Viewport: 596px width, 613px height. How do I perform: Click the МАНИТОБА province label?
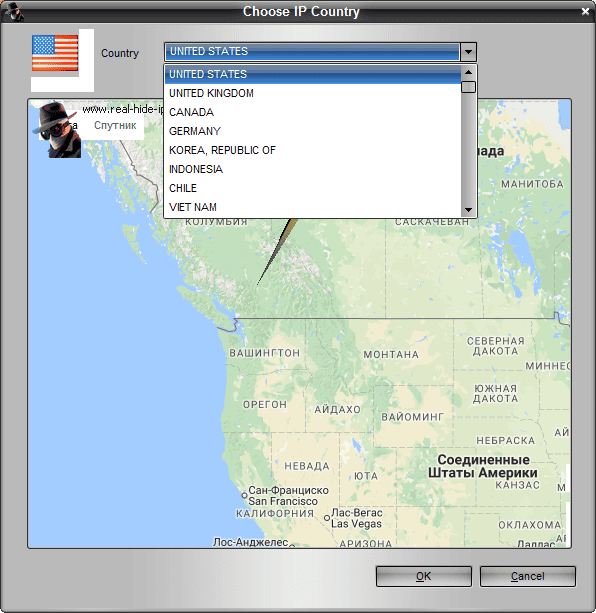(532, 184)
